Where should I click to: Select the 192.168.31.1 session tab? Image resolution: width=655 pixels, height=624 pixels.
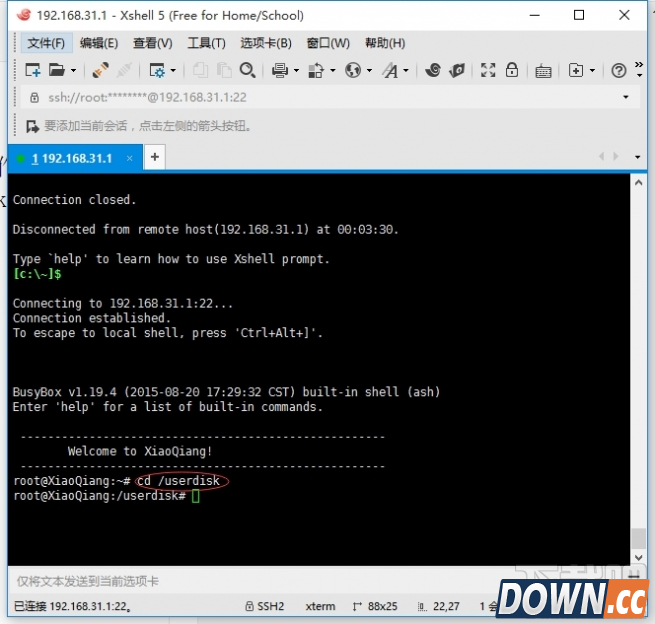pyautogui.click(x=72, y=158)
